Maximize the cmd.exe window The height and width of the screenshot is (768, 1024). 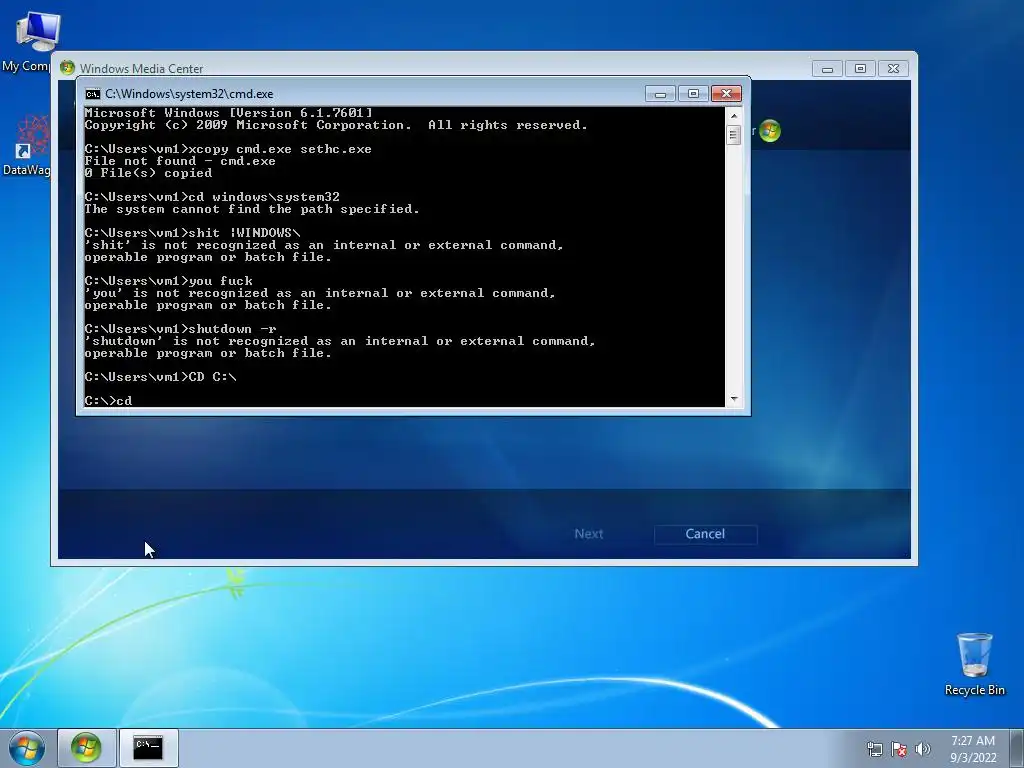694,94
